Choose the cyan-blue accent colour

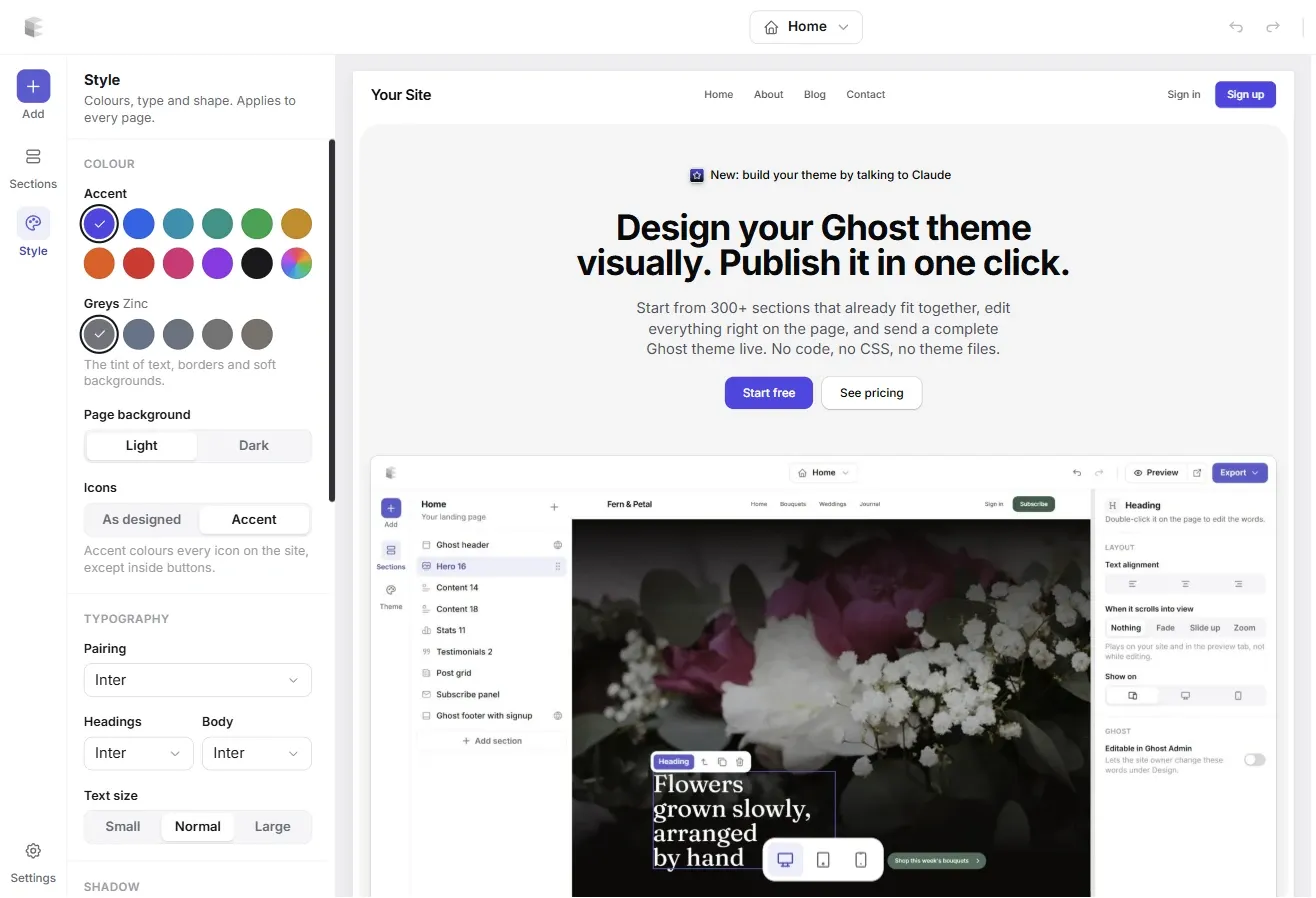[178, 224]
